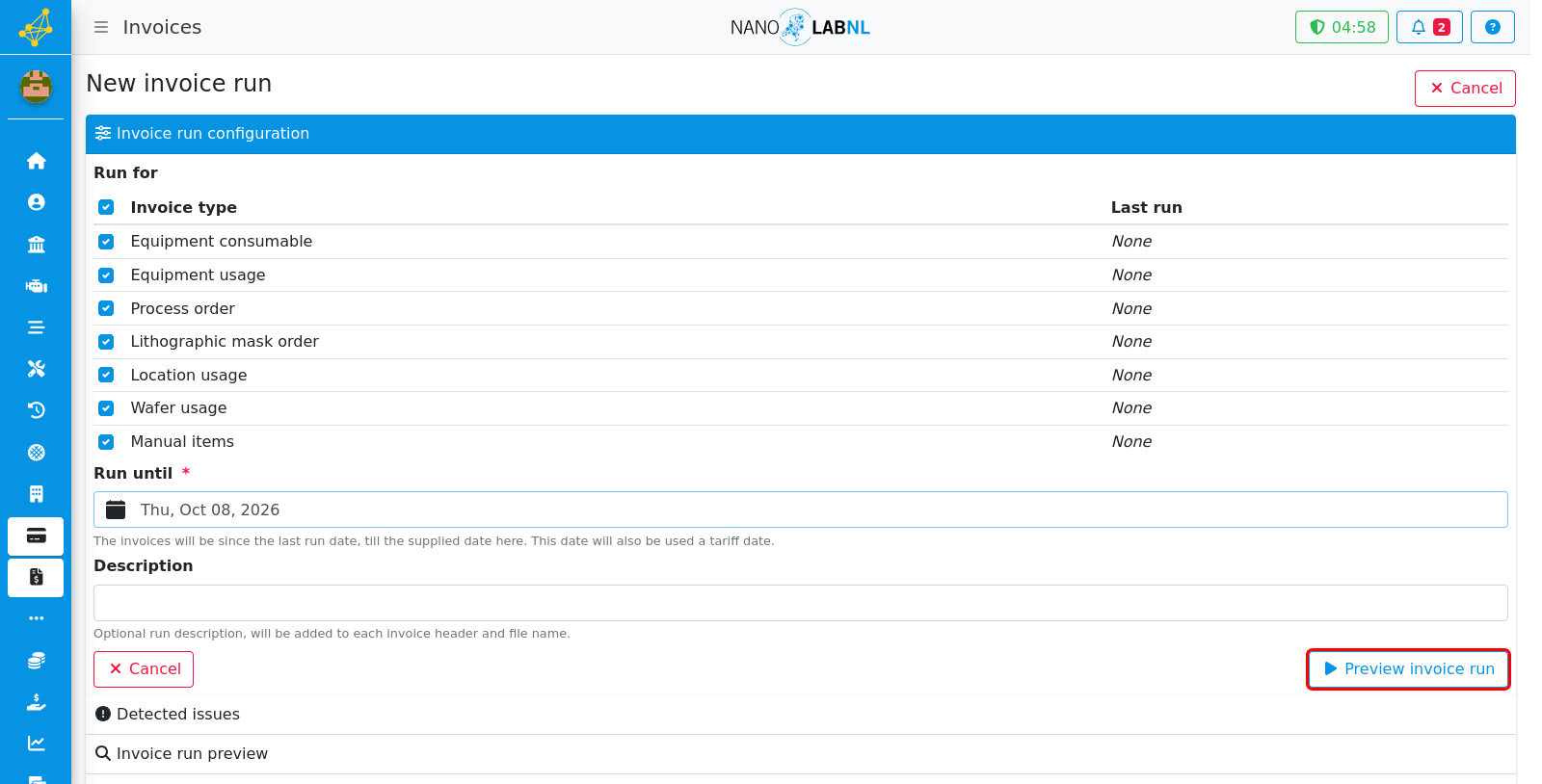The width and height of the screenshot is (1542, 784).
Task: Click the Preview invoice run button
Action: tap(1408, 669)
